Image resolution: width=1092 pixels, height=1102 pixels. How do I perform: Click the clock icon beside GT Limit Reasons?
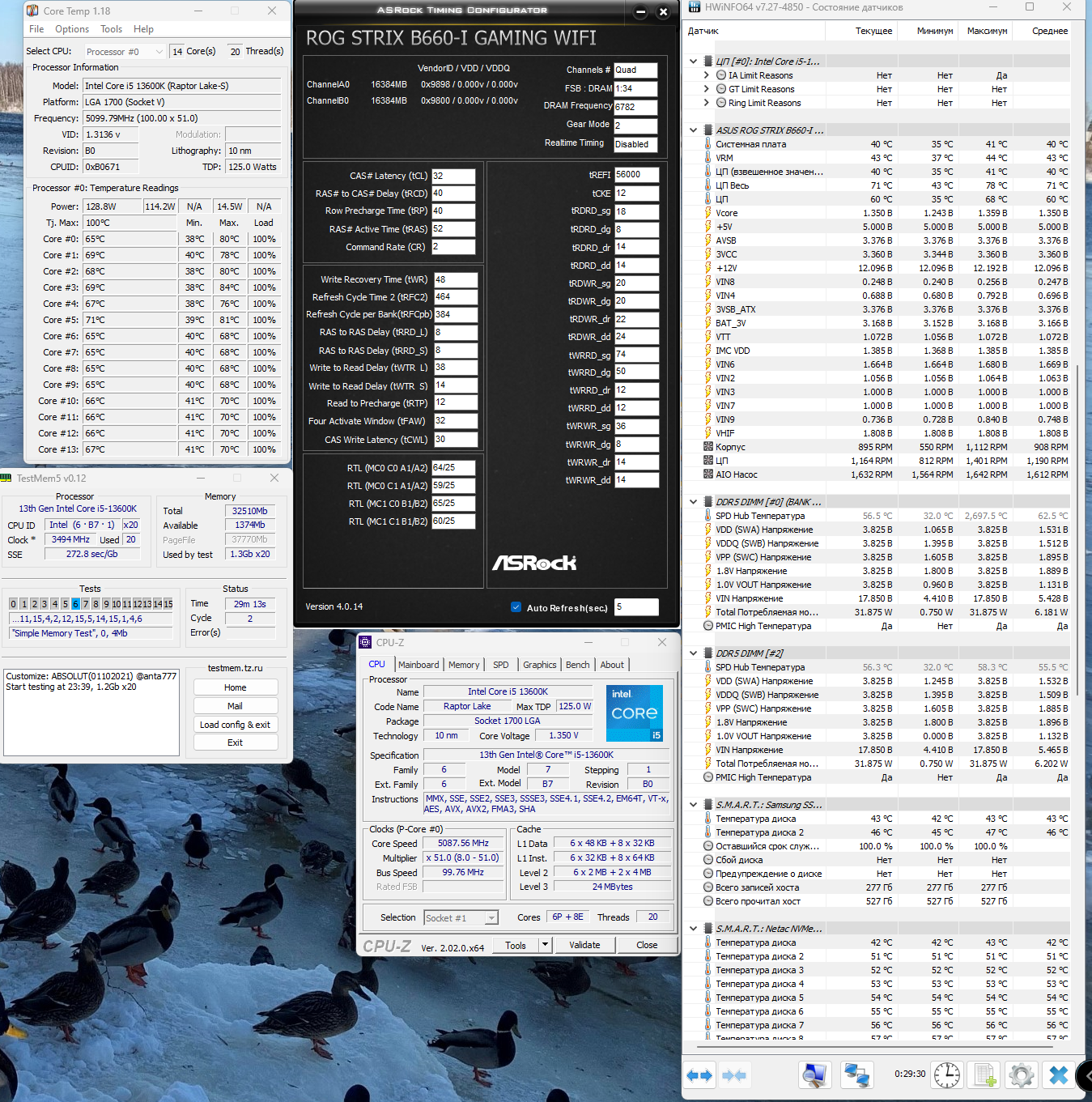[x=721, y=89]
